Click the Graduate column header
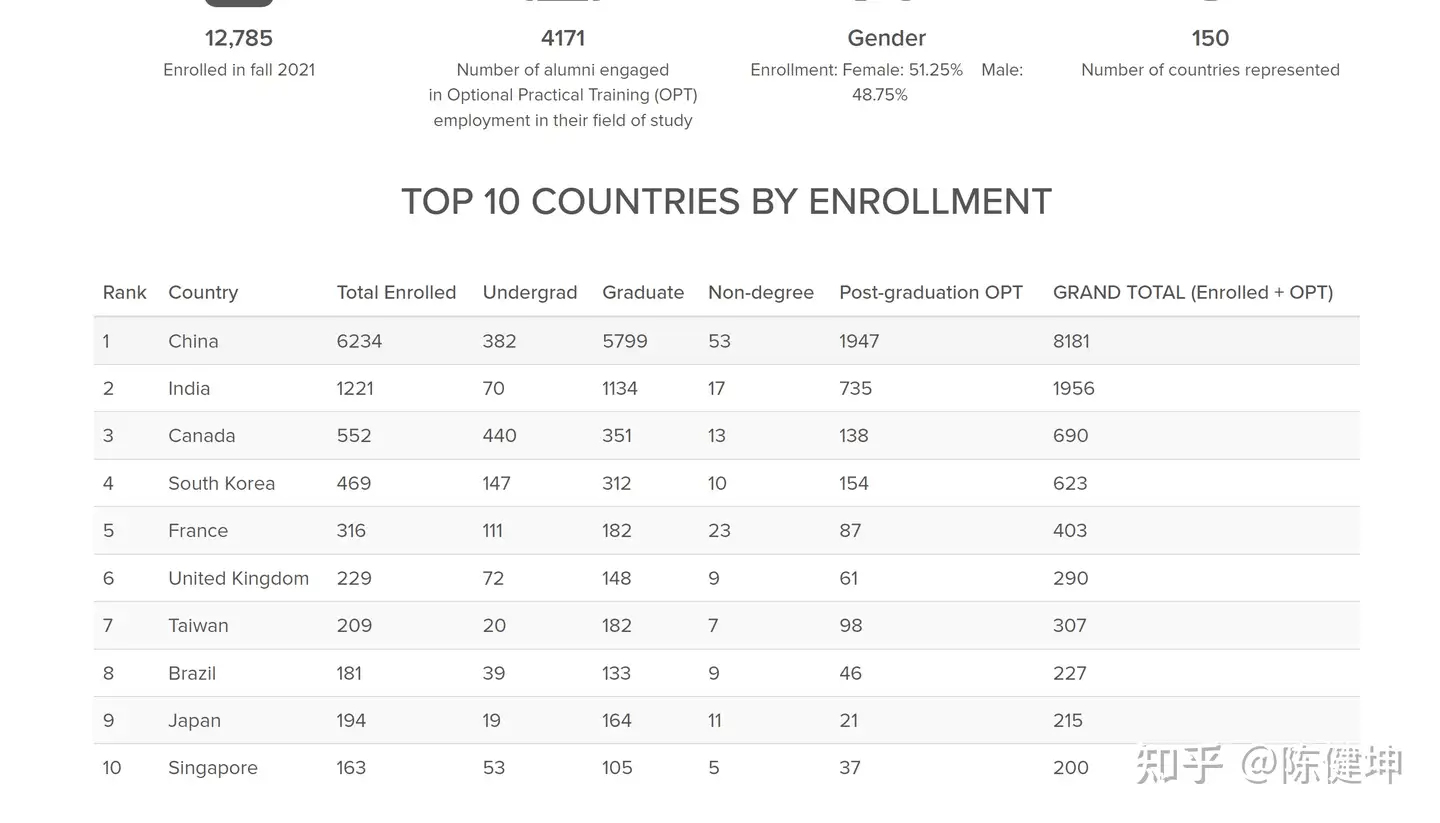1440x823 pixels. [643, 293]
